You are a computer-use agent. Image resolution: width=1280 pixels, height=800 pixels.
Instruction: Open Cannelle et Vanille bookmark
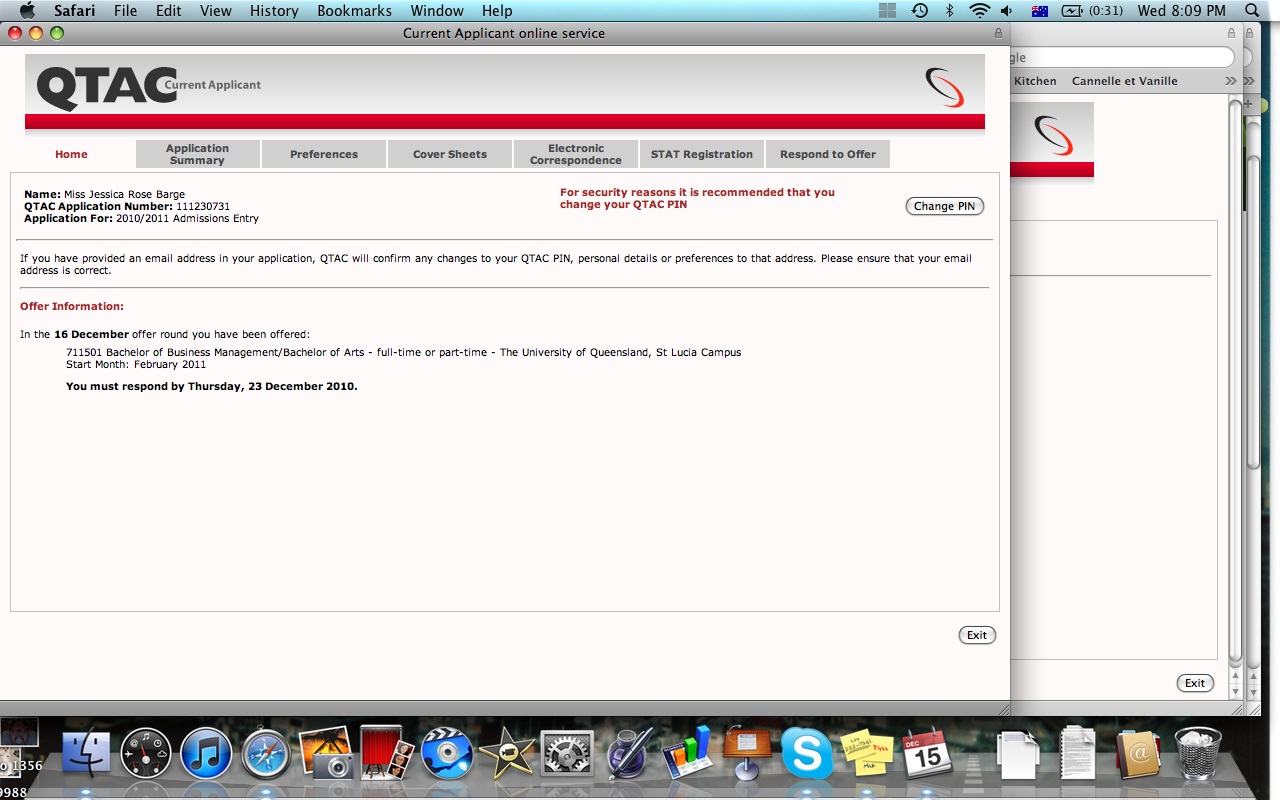(x=1125, y=81)
